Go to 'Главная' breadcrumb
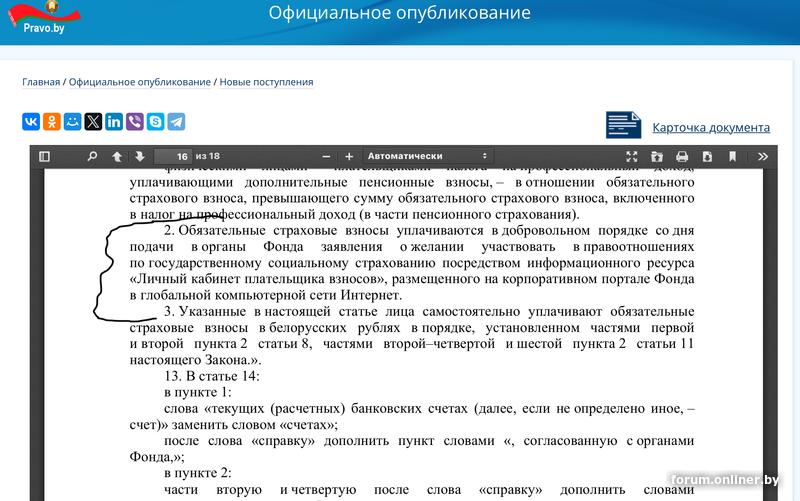This screenshot has height=501, width=800. click(x=41, y=82)
